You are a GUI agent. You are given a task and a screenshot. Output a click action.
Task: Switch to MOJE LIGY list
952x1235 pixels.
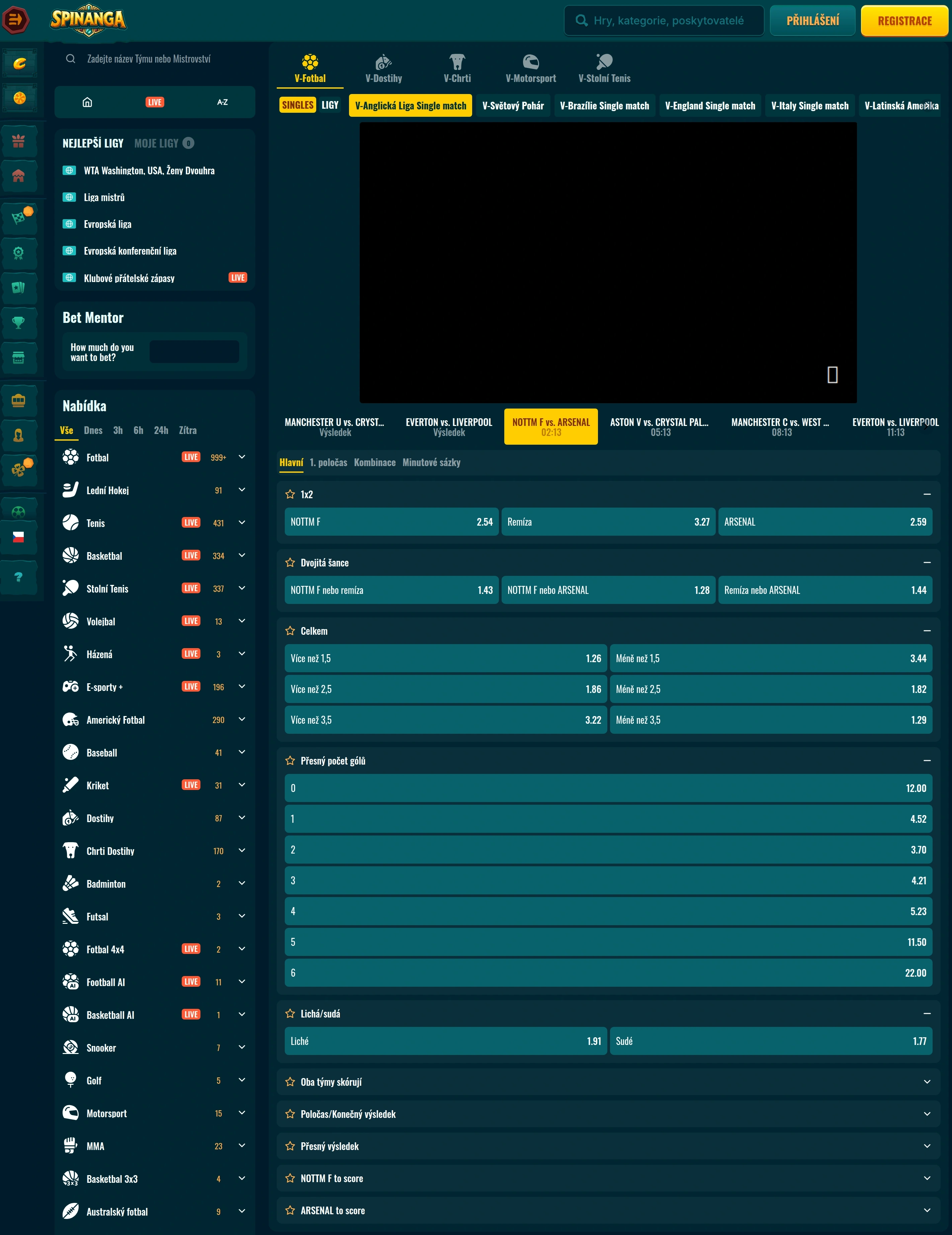click(x=164, y=143)
